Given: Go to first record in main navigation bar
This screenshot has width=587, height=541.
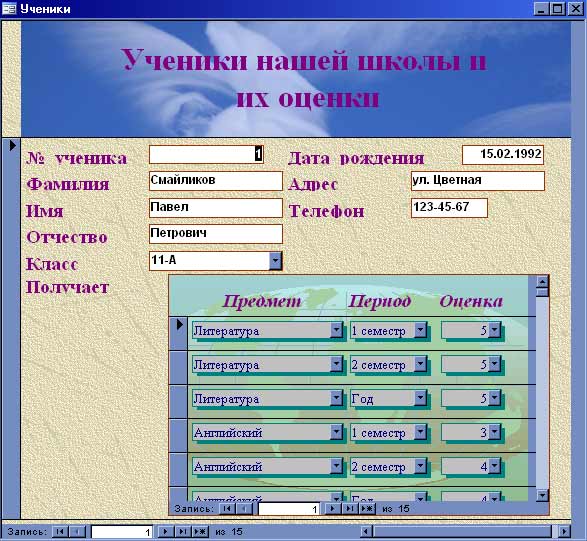Looking at the screenshot, I should [x=60, y=532].
